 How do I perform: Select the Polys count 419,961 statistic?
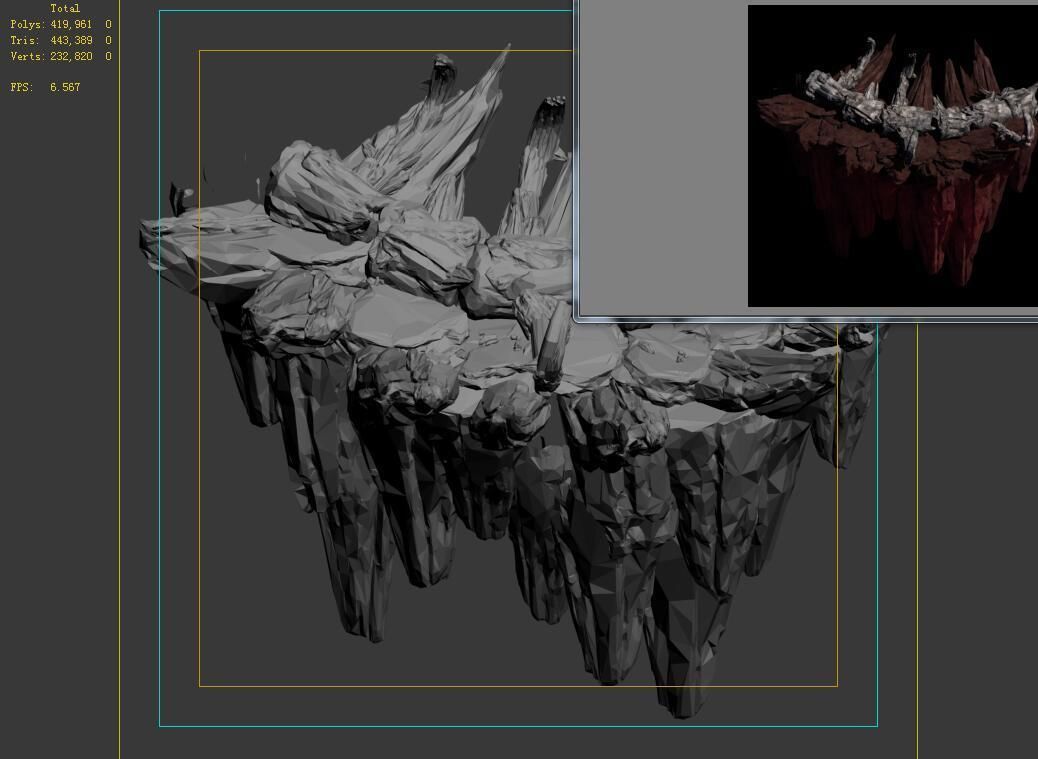click(x=61, y=24)
